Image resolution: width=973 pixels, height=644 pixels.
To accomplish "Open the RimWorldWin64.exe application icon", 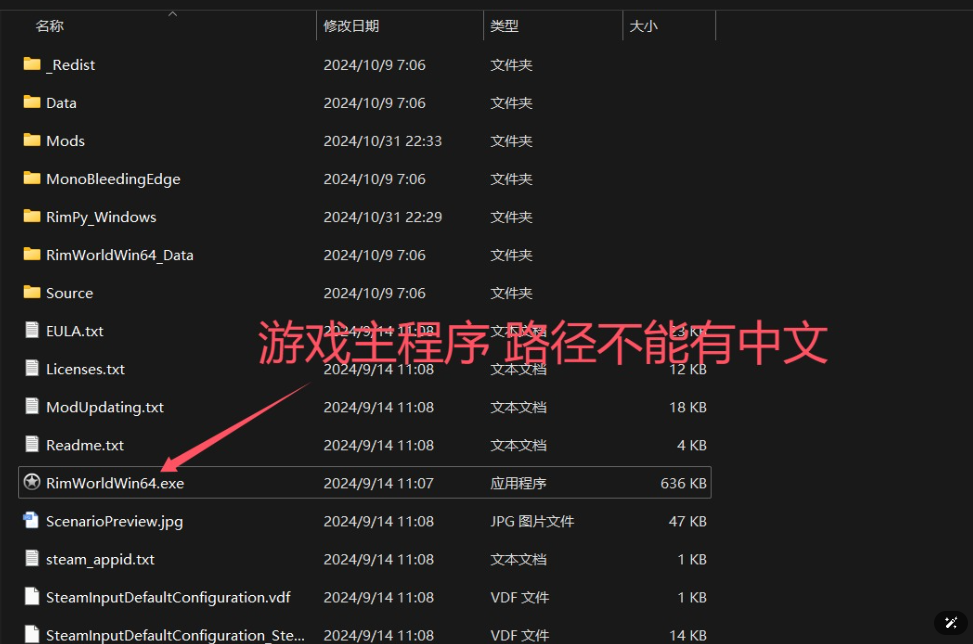I will [30, 482].
